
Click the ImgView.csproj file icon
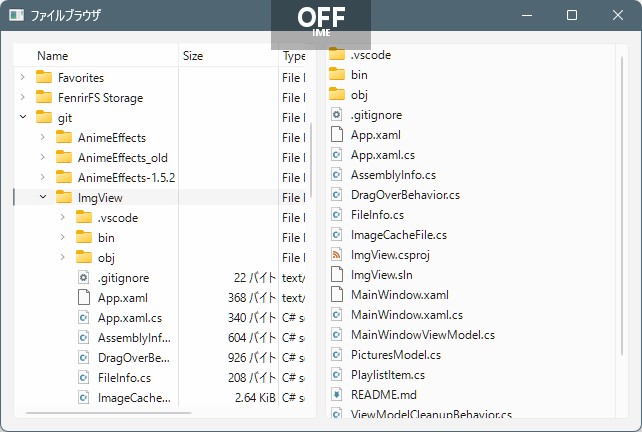(336, 255)
